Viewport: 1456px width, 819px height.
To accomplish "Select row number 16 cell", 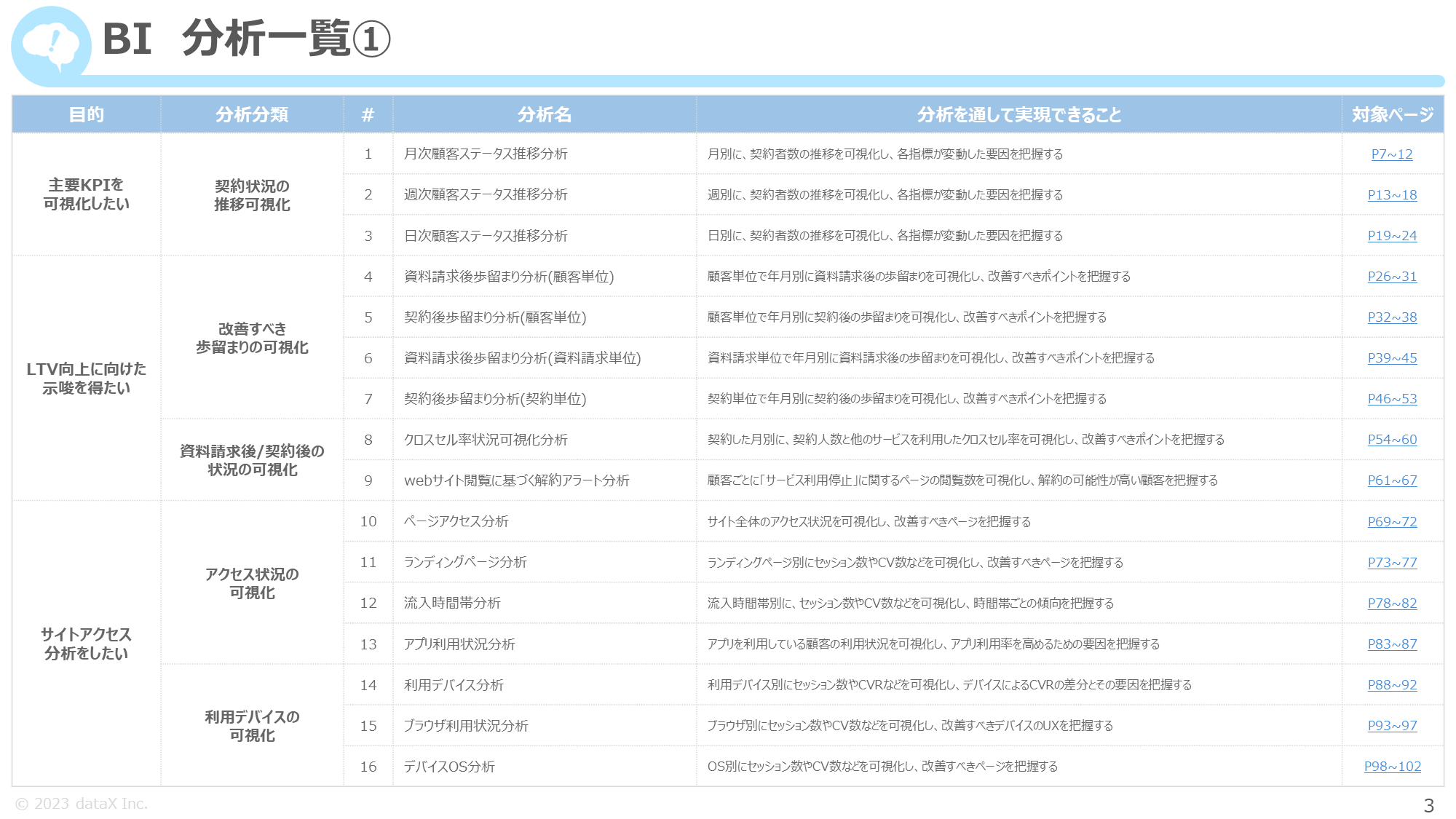I will click(368, 766).
